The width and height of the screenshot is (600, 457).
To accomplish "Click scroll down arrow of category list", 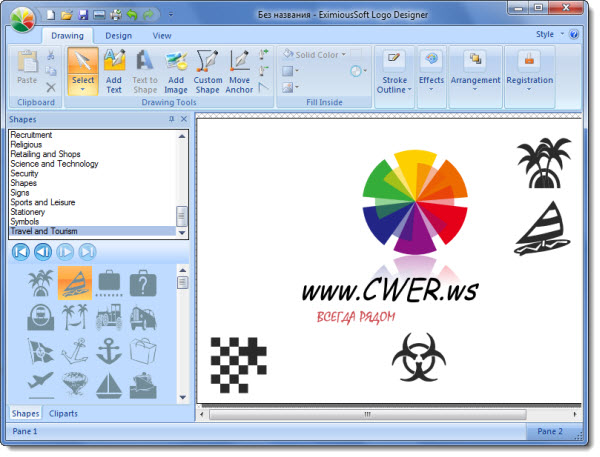I will pos(182,232).
